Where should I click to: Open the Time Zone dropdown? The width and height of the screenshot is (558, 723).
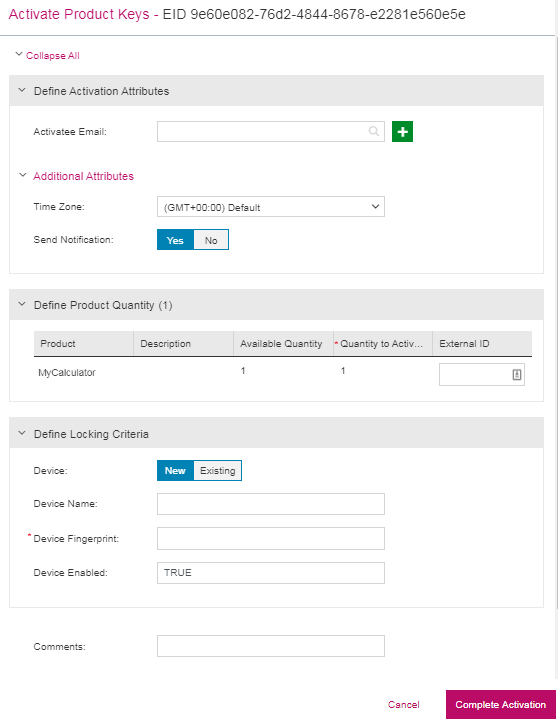pyautogui.click(x=271, y=207)
